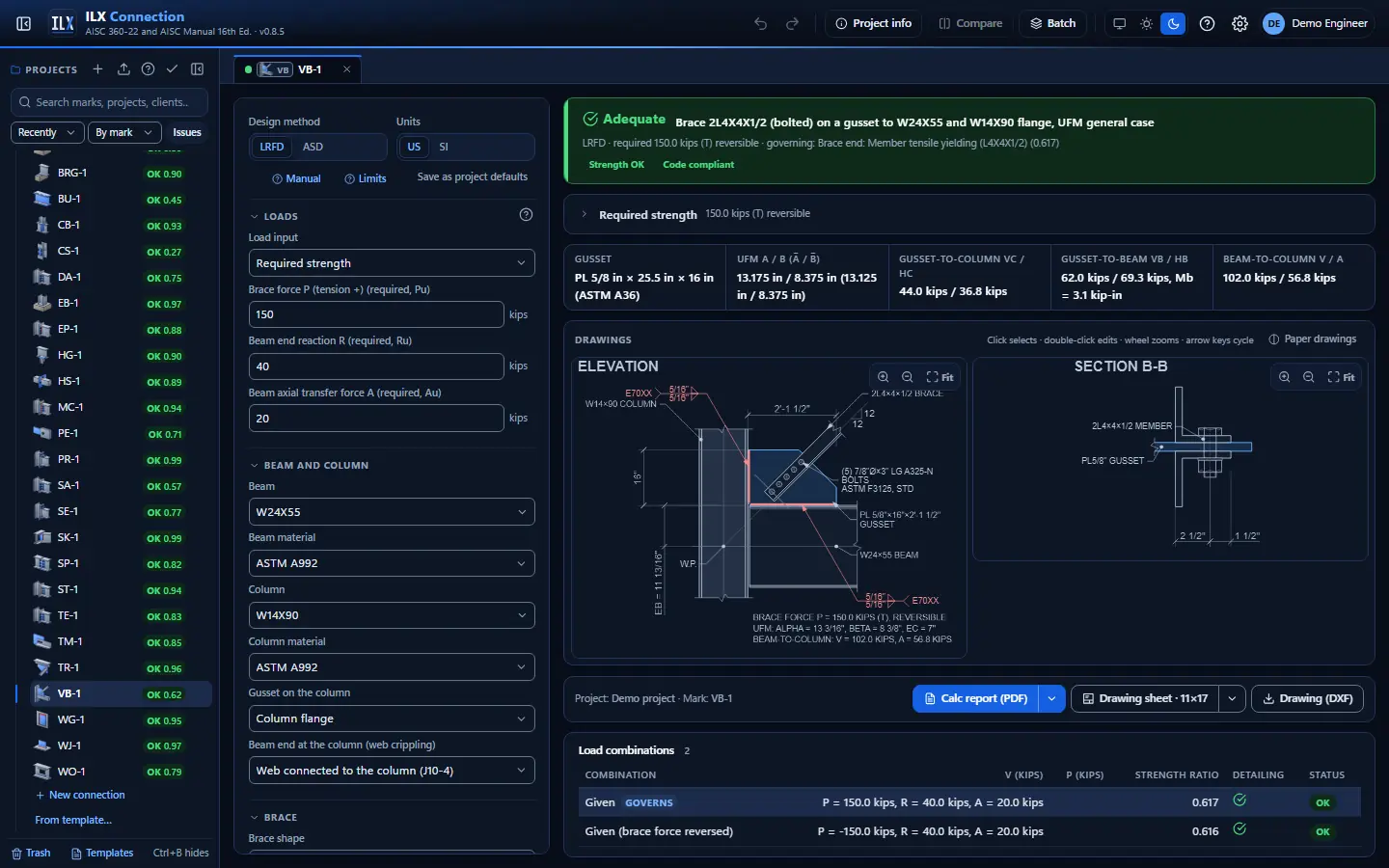Click the undo arrow in the header
The image size is (1389, 868).
click(x=761, y=23)
